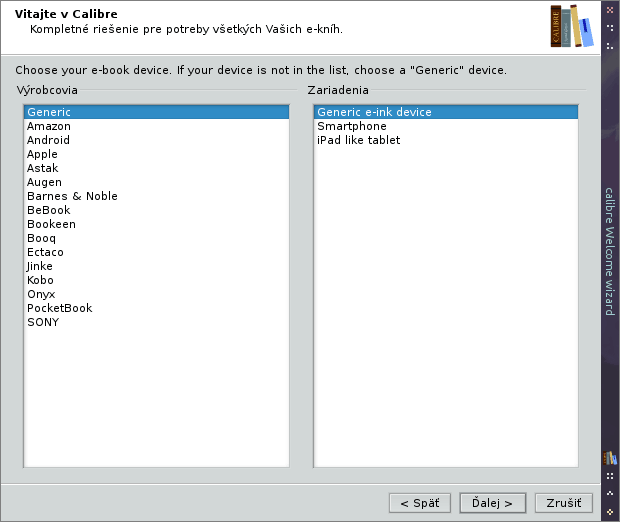Image resolution: width=620 pixels, height=522 pixels.
Task: Close the wizard with the pink X icon
Action: click(x=610, y=10)
